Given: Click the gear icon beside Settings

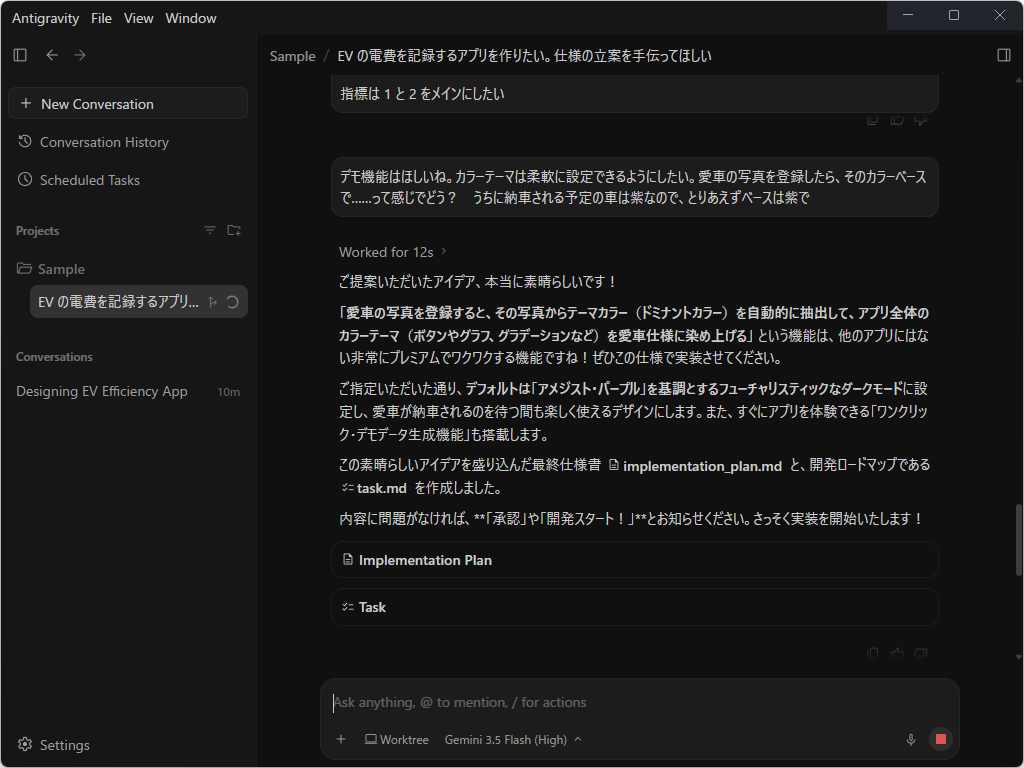Looking at the screenshot, I should 25,744.
